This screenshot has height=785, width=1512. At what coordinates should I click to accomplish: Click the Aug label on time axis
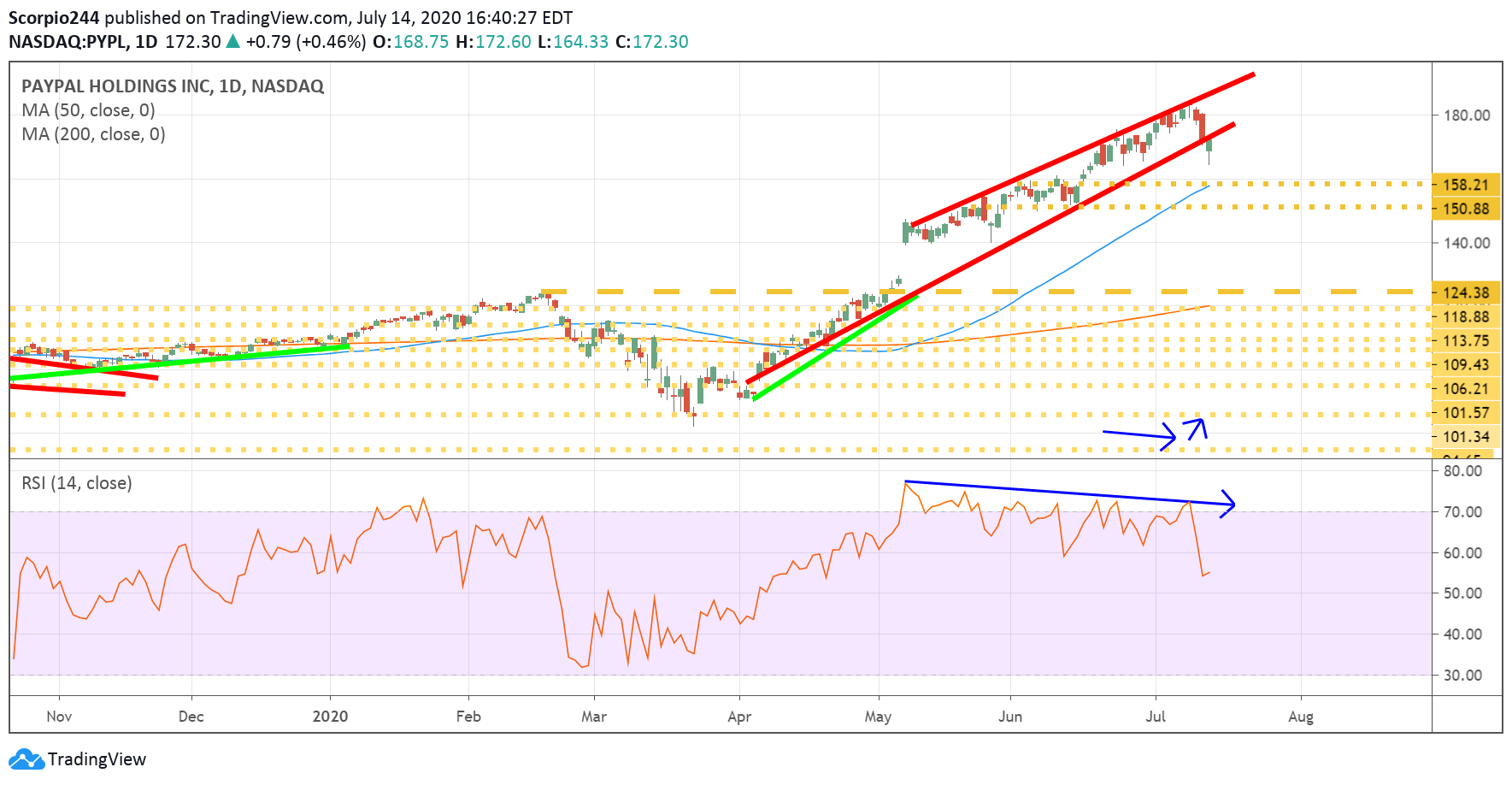click(1301, 717)
